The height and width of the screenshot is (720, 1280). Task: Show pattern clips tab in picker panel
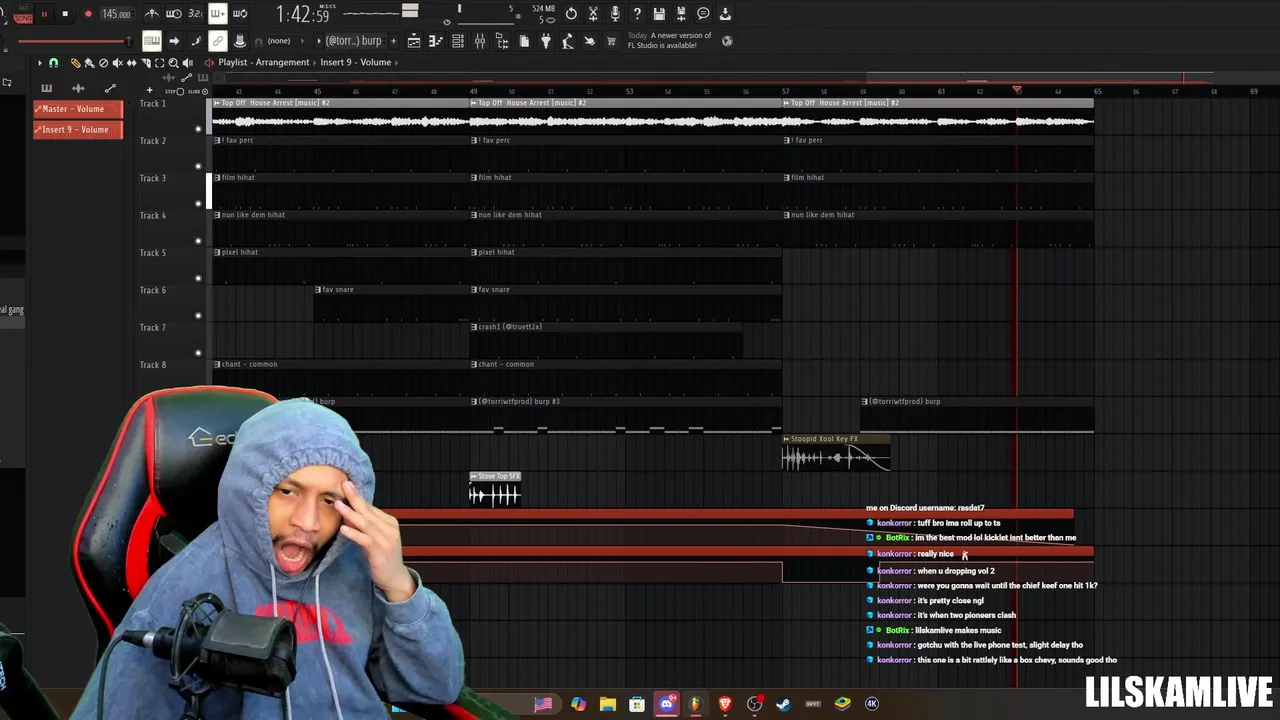point(46,88)
